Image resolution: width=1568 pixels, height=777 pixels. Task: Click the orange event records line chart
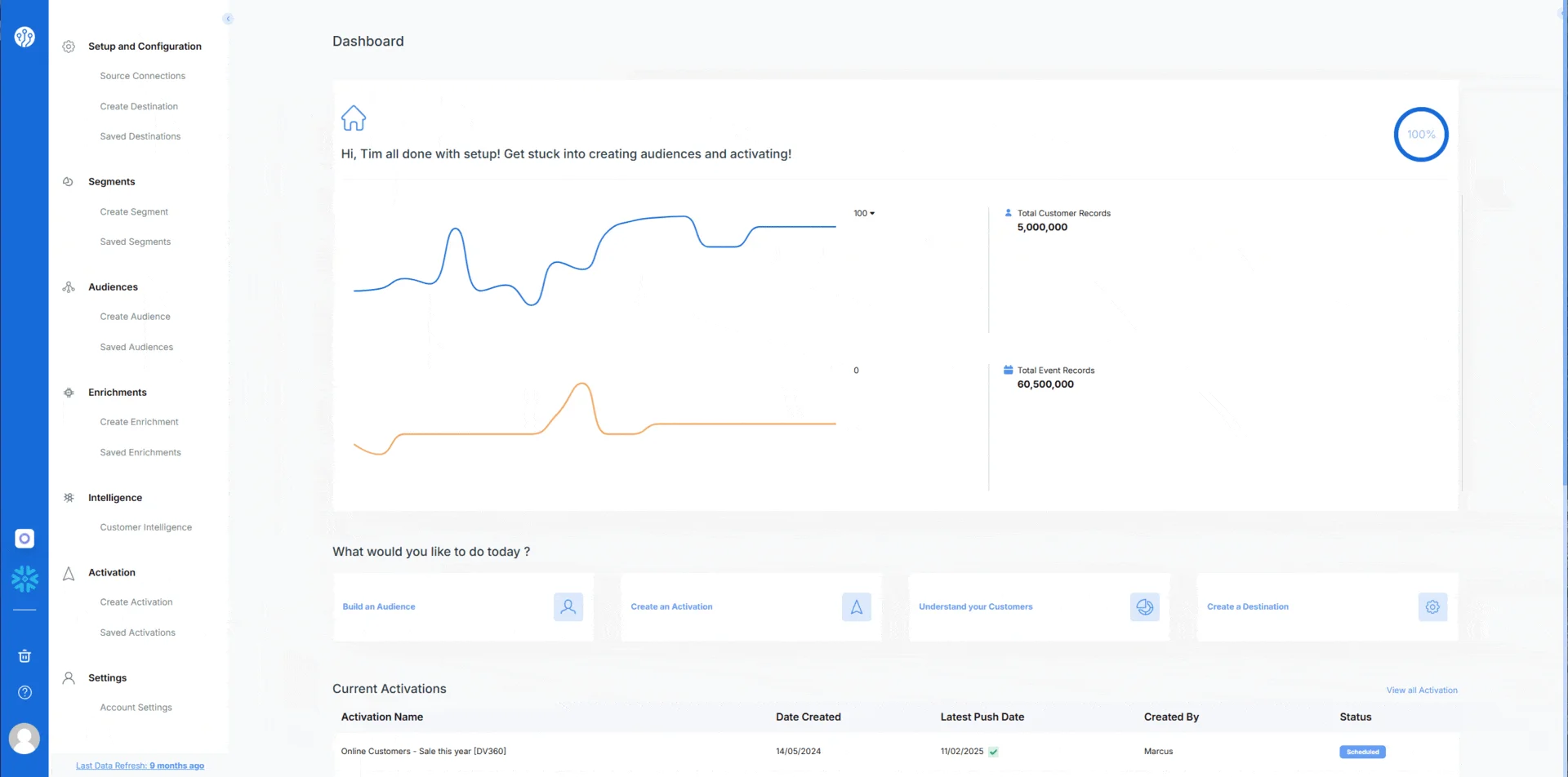coord(595,419)
